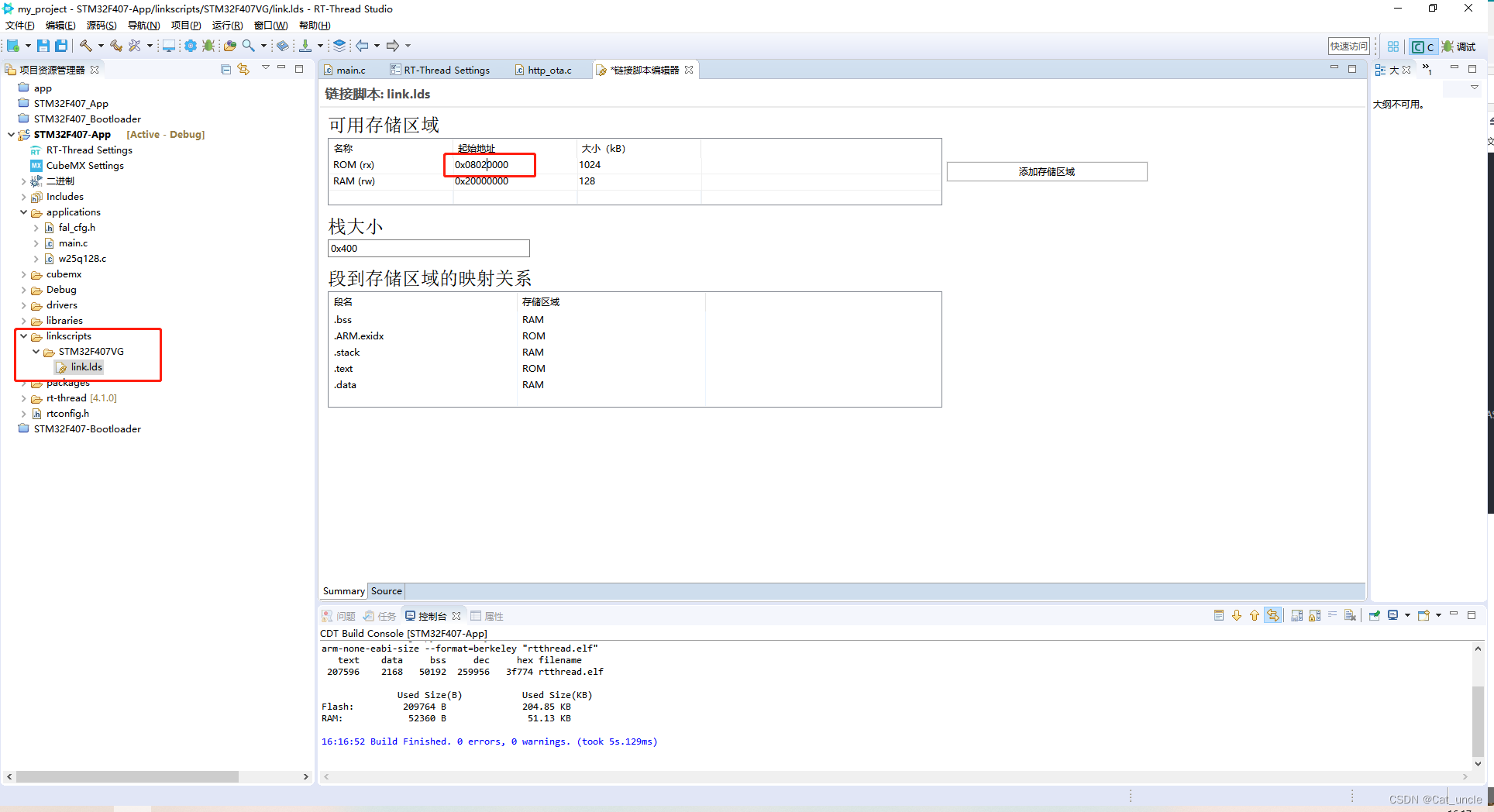Collapse the linkscripts folder

[x=24, y=335]
